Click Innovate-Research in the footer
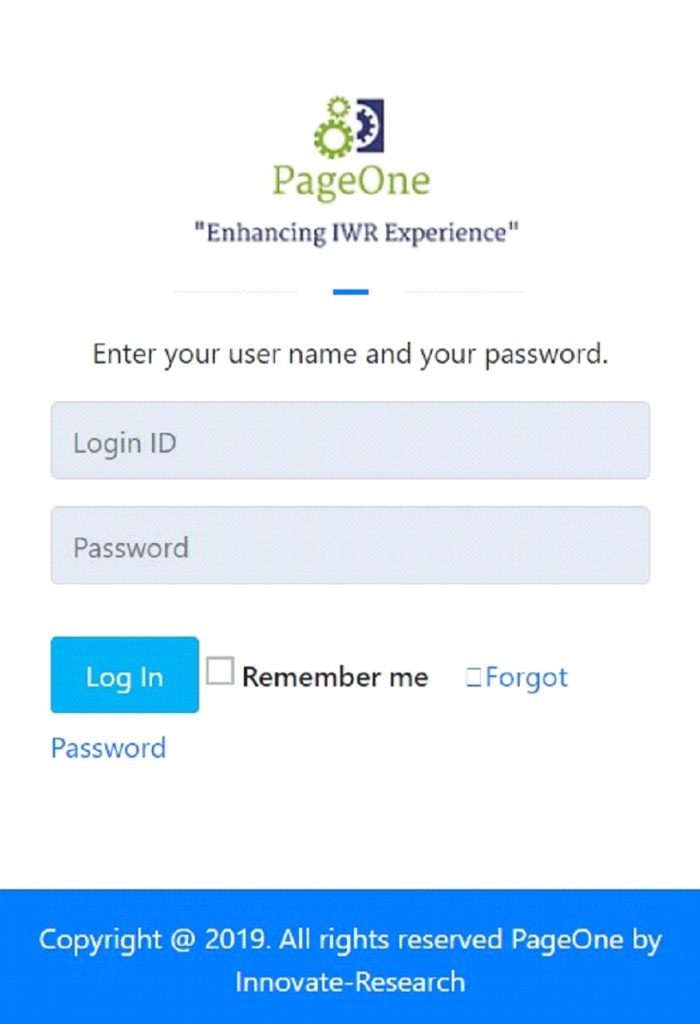Viewport: 700px width, 1024px height. 350,981
